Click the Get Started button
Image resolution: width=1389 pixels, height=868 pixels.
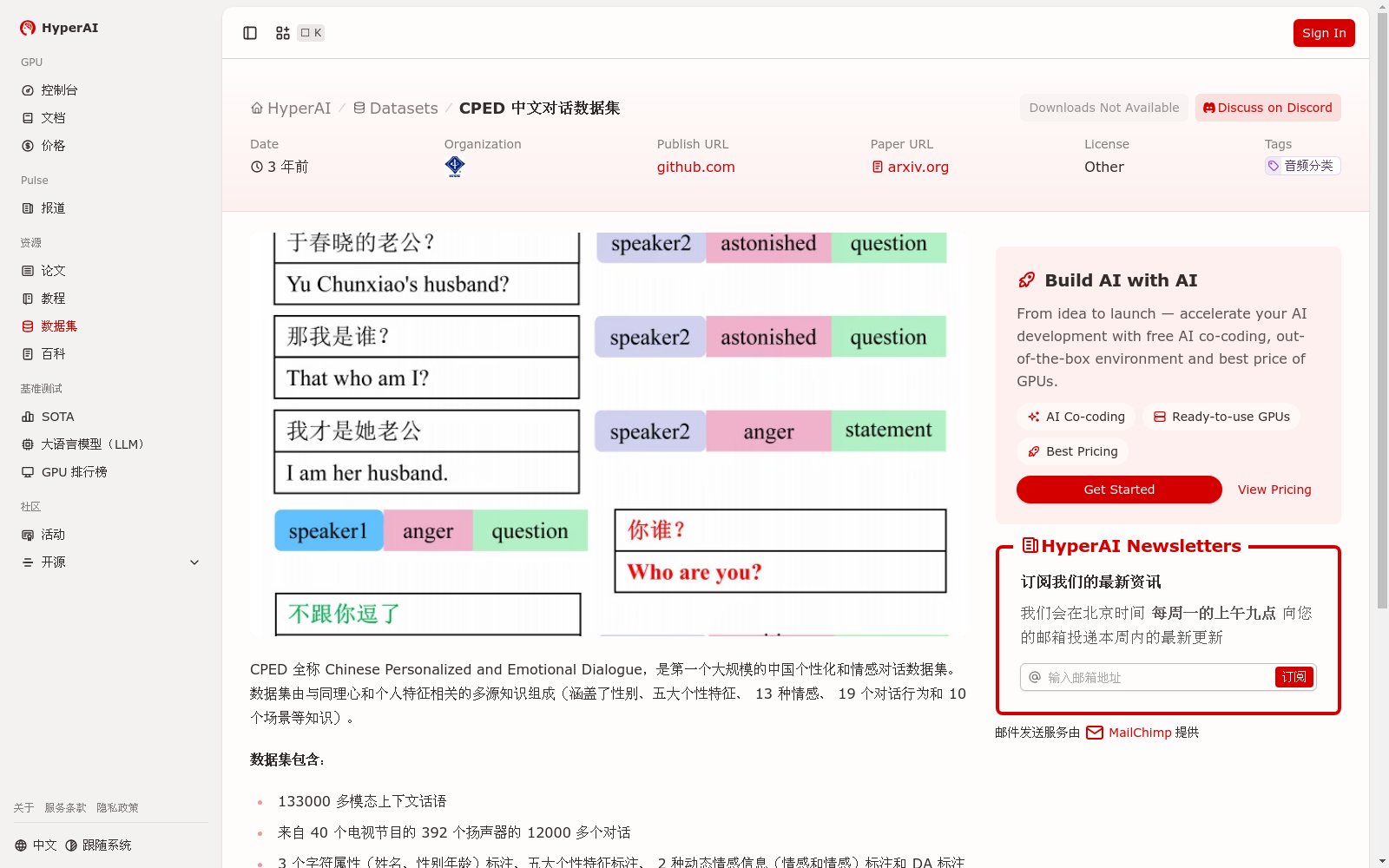pyautogui.click(x=1119, y=490)
